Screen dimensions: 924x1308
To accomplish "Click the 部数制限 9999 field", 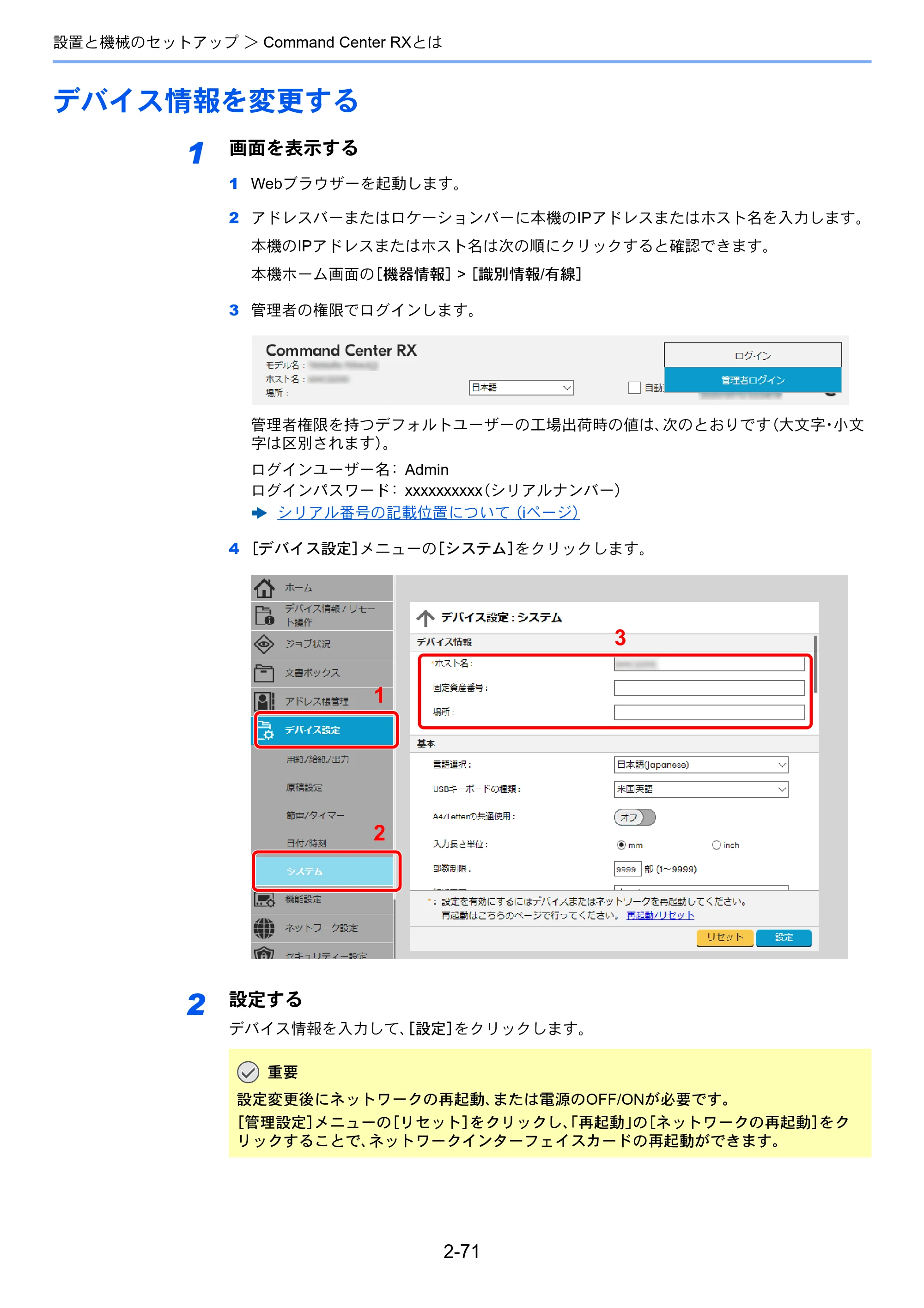I will pos(627,870).
